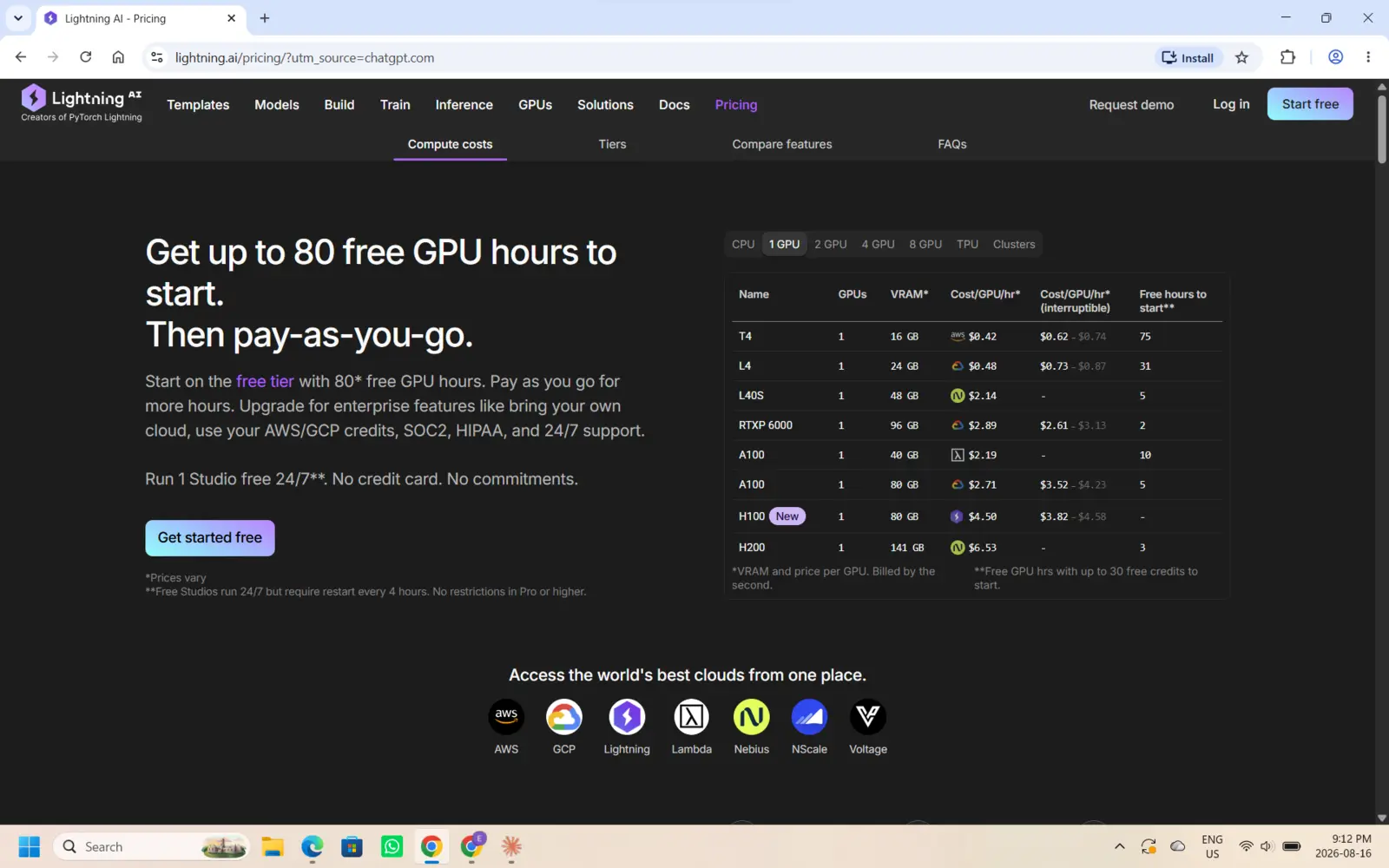Viewport: 1389px width, 868px height.
Task: Switch to the 4 GPU tab
Action: coord(878,245)
